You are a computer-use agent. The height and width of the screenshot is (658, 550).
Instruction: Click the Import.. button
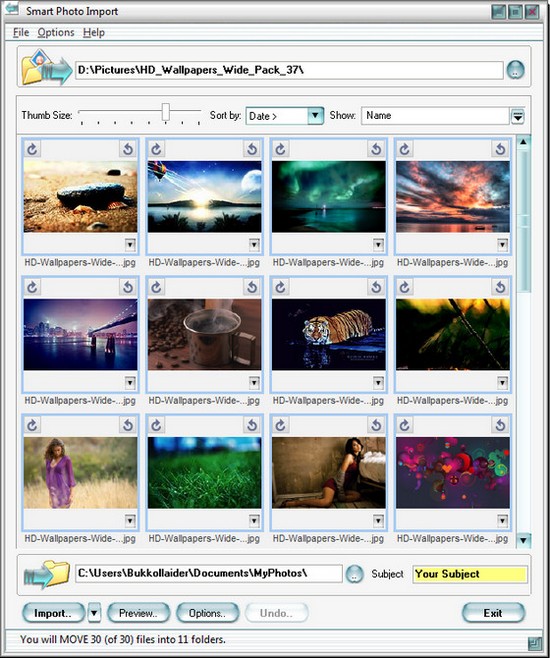click(x=53, y=613)
